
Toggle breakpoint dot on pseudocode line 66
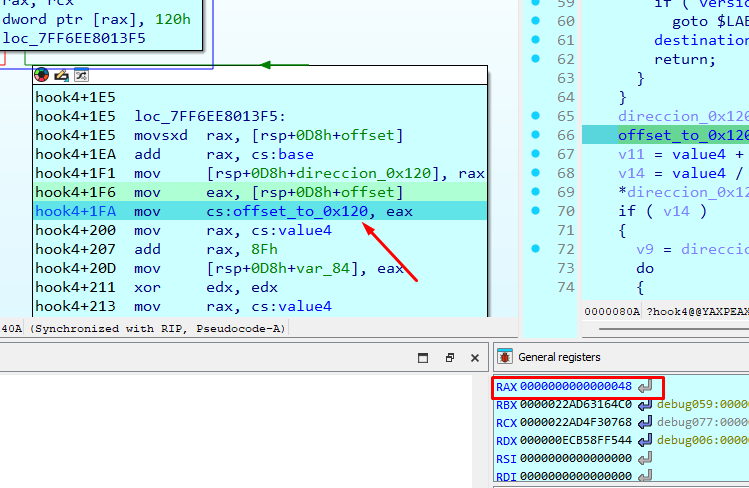535,135
